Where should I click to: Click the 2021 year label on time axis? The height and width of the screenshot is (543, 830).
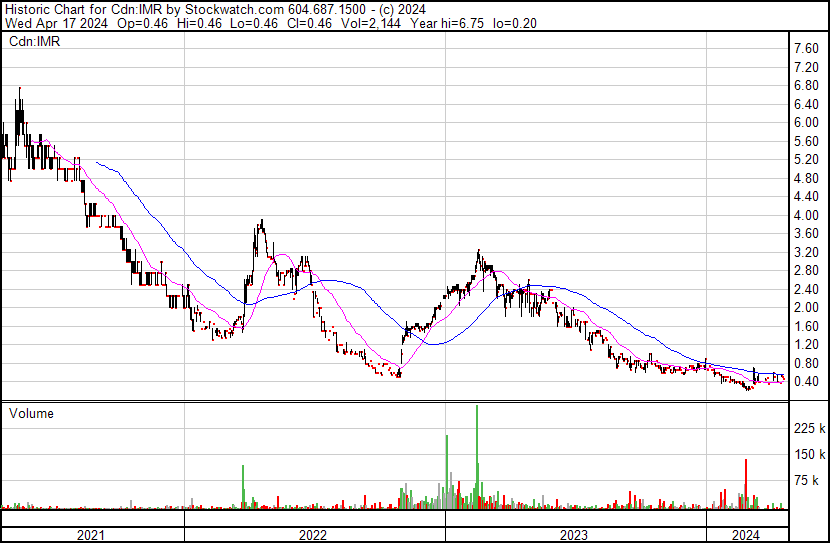coord(91,535)
